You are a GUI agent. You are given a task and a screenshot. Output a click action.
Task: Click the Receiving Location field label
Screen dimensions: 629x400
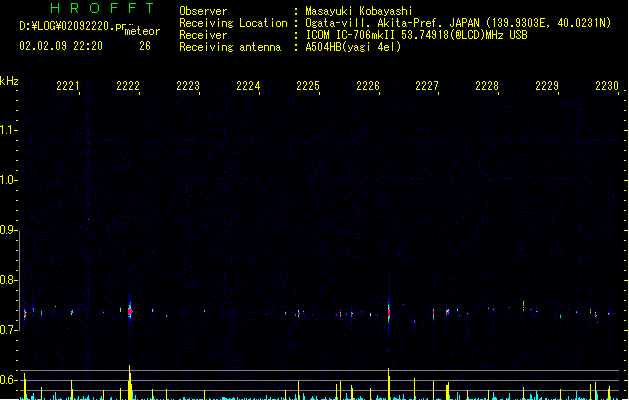click(x=233, y=23)
